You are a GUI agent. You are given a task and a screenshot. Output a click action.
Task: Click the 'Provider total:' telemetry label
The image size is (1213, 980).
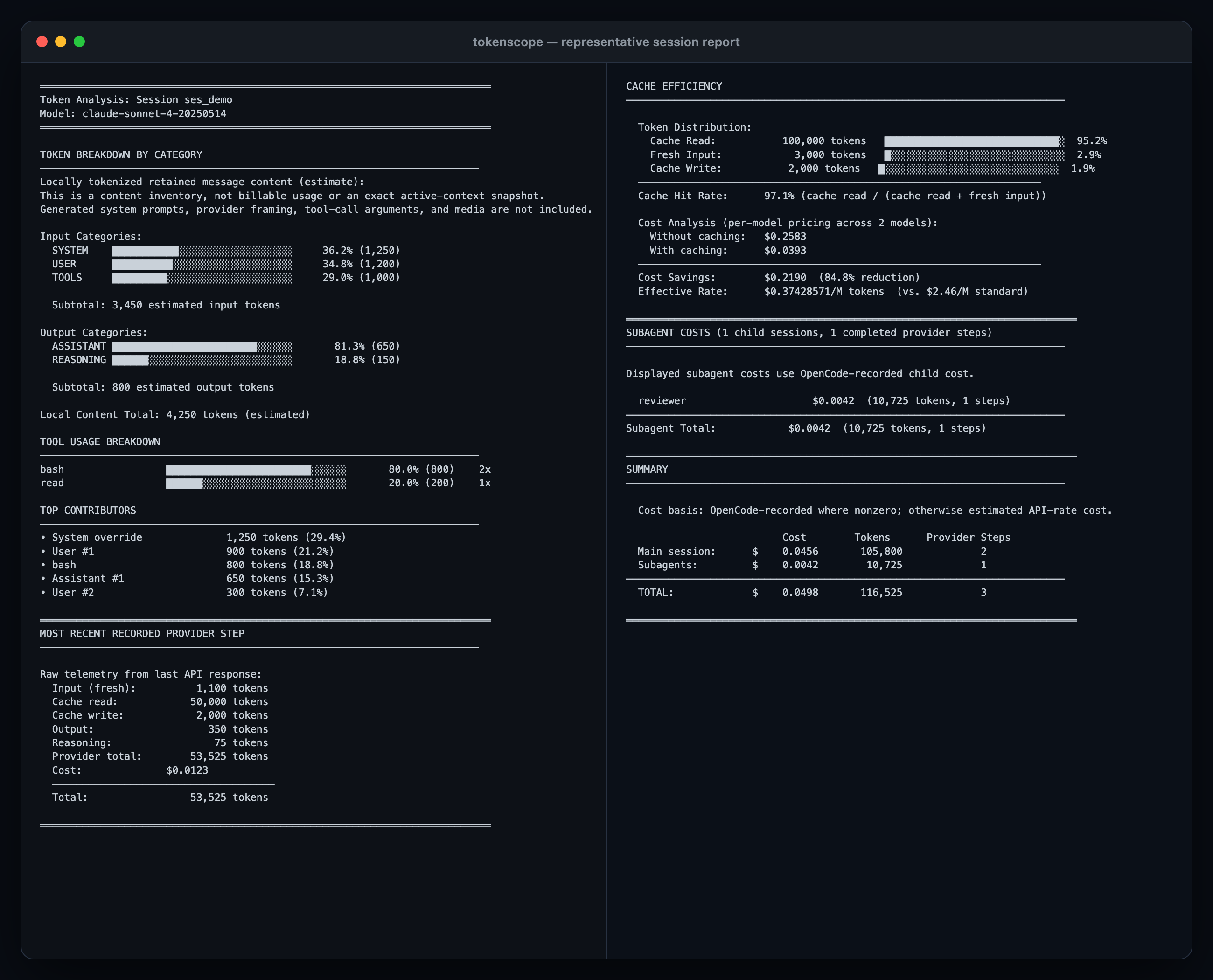(x=97, y=756)
